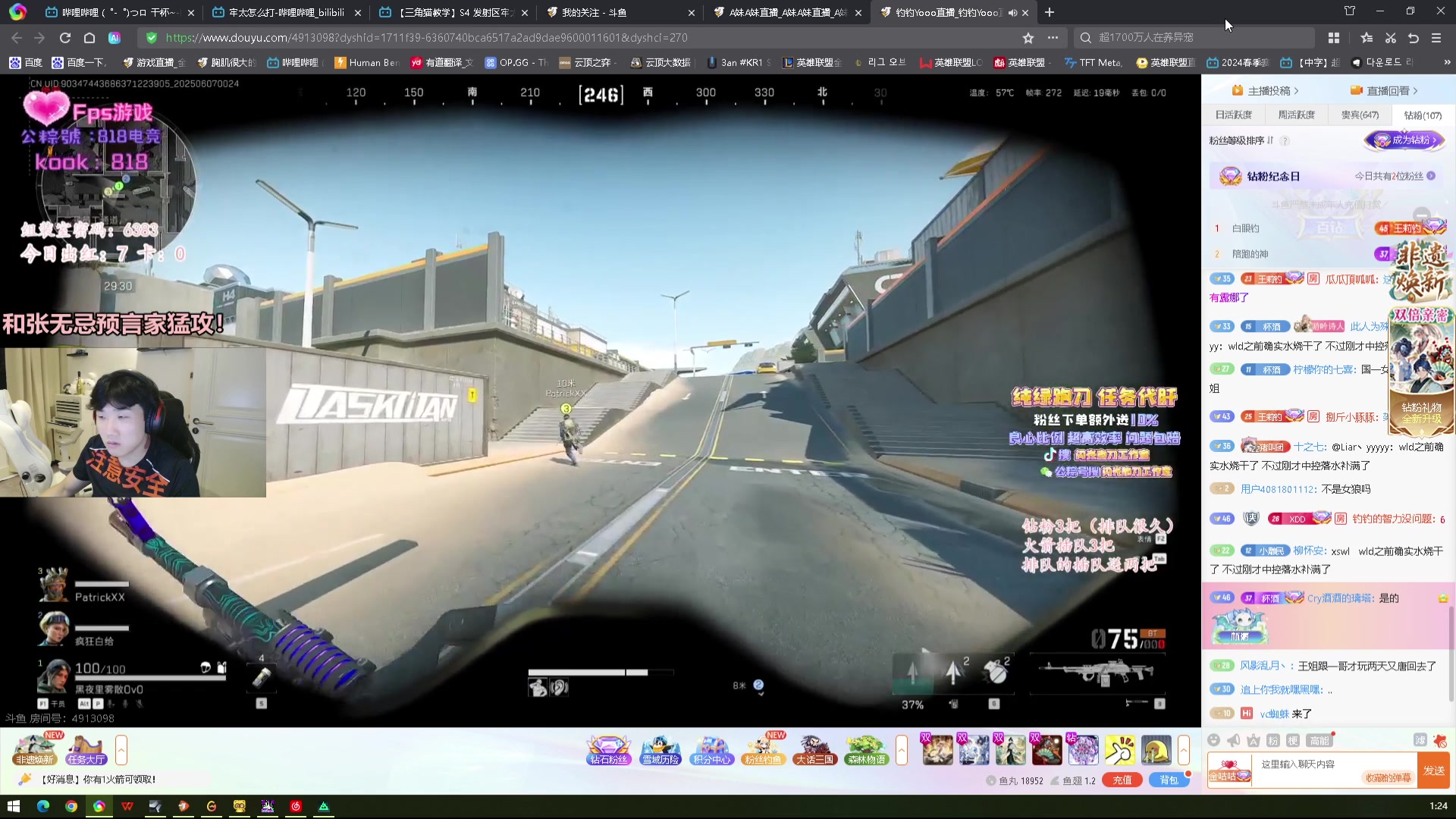The image size is (1456, 819).
Task: Open Microsoft Edge from the taskbar
Action: (43, 806)
